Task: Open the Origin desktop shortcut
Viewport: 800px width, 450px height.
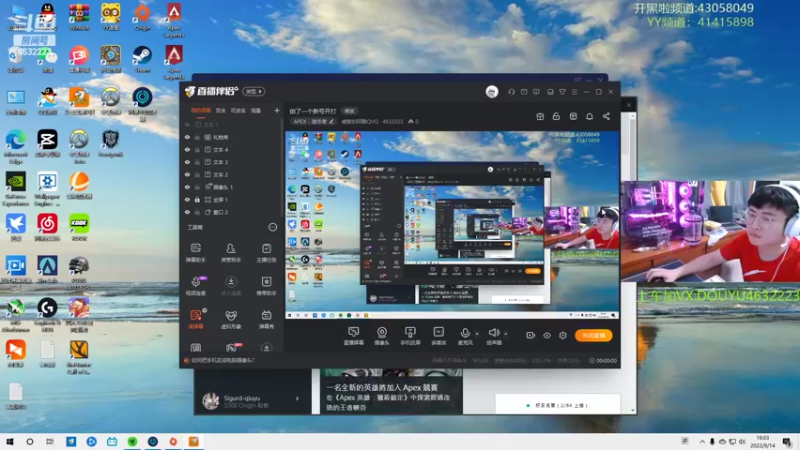Action: [142, 17]
